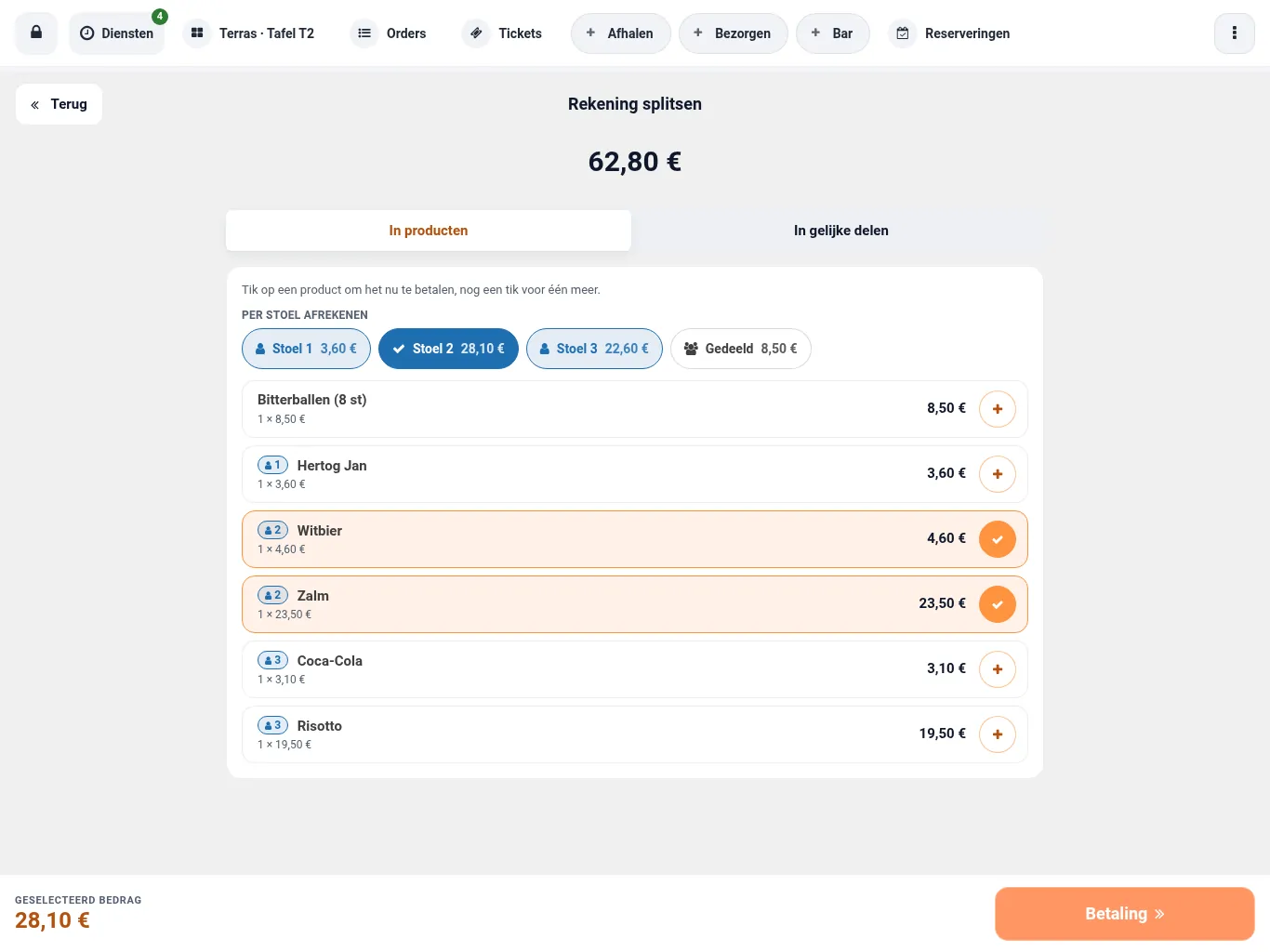Click the seat 2 badge on Witbier
Screen dimensions: 1270x952
point(272,530)
